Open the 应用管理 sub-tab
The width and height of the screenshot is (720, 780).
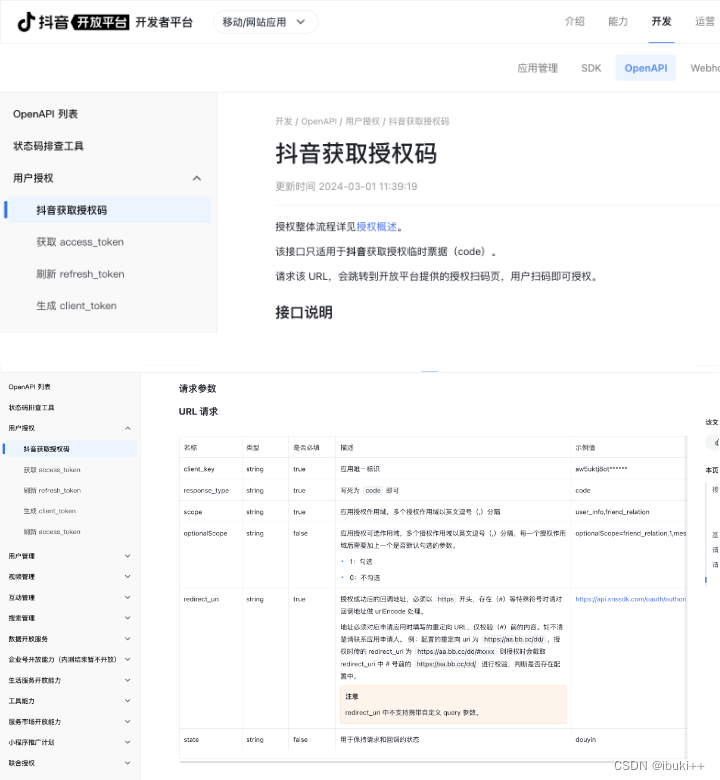(538, 68)
